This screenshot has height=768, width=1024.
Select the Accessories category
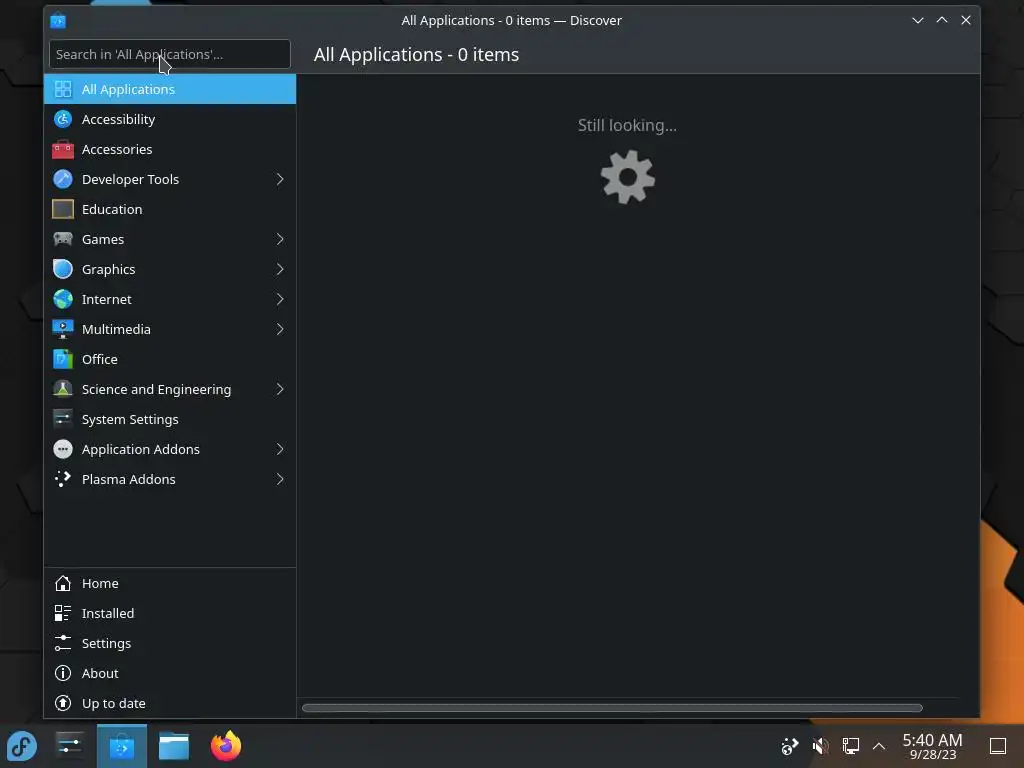[170, 149]
